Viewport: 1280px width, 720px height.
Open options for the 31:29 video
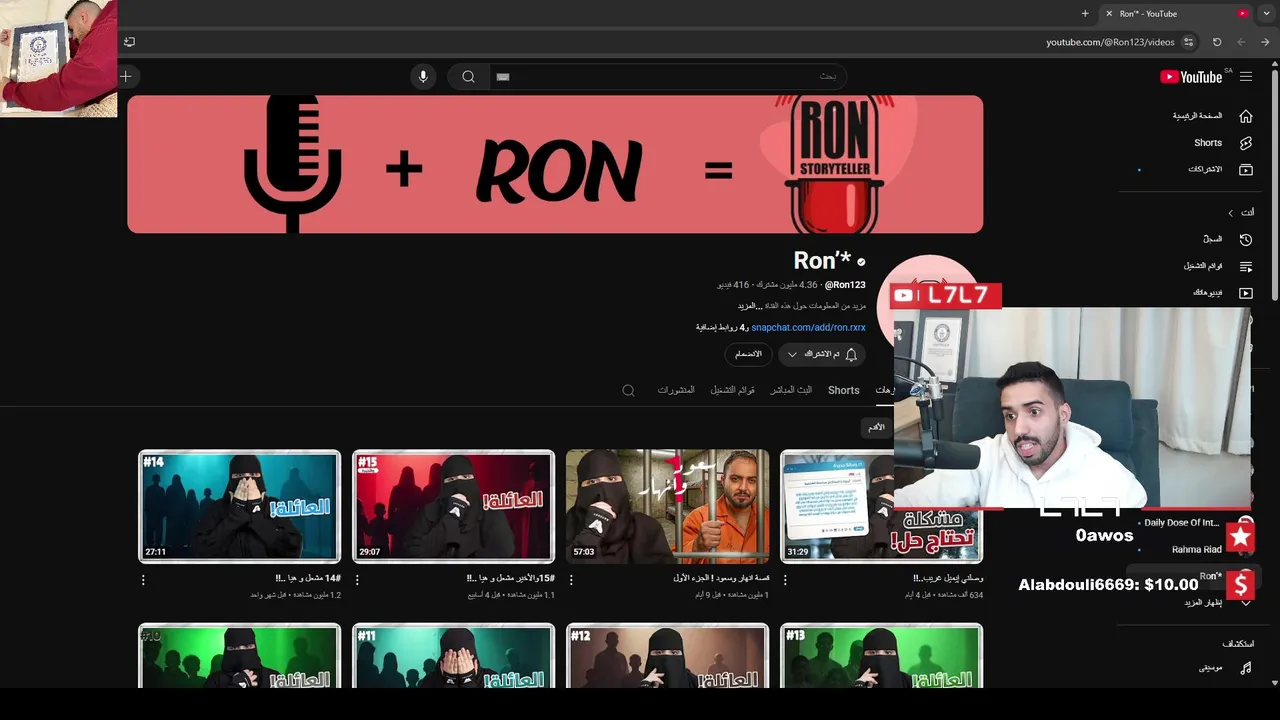pos(785,579)
